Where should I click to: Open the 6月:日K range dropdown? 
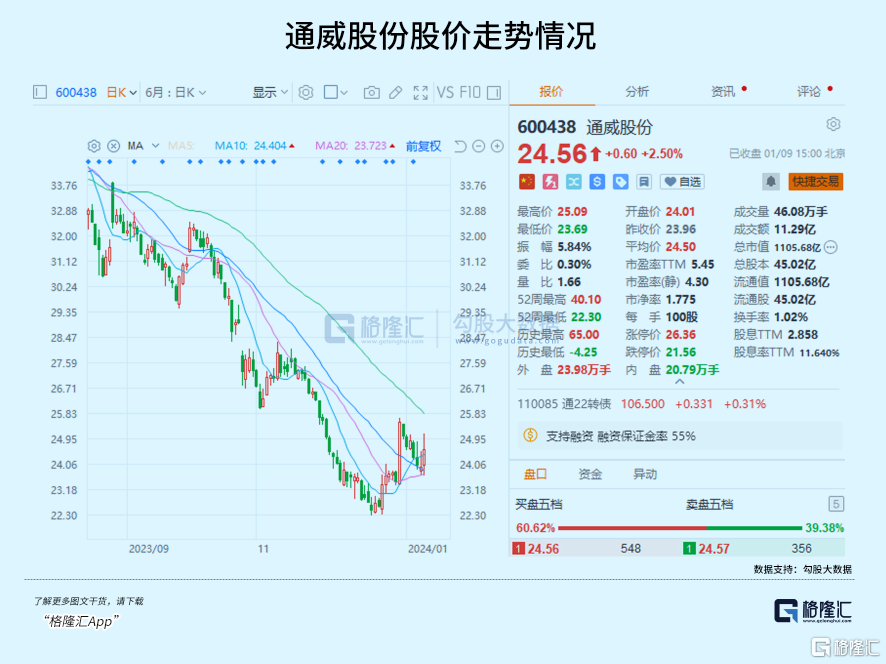point(176,92)
